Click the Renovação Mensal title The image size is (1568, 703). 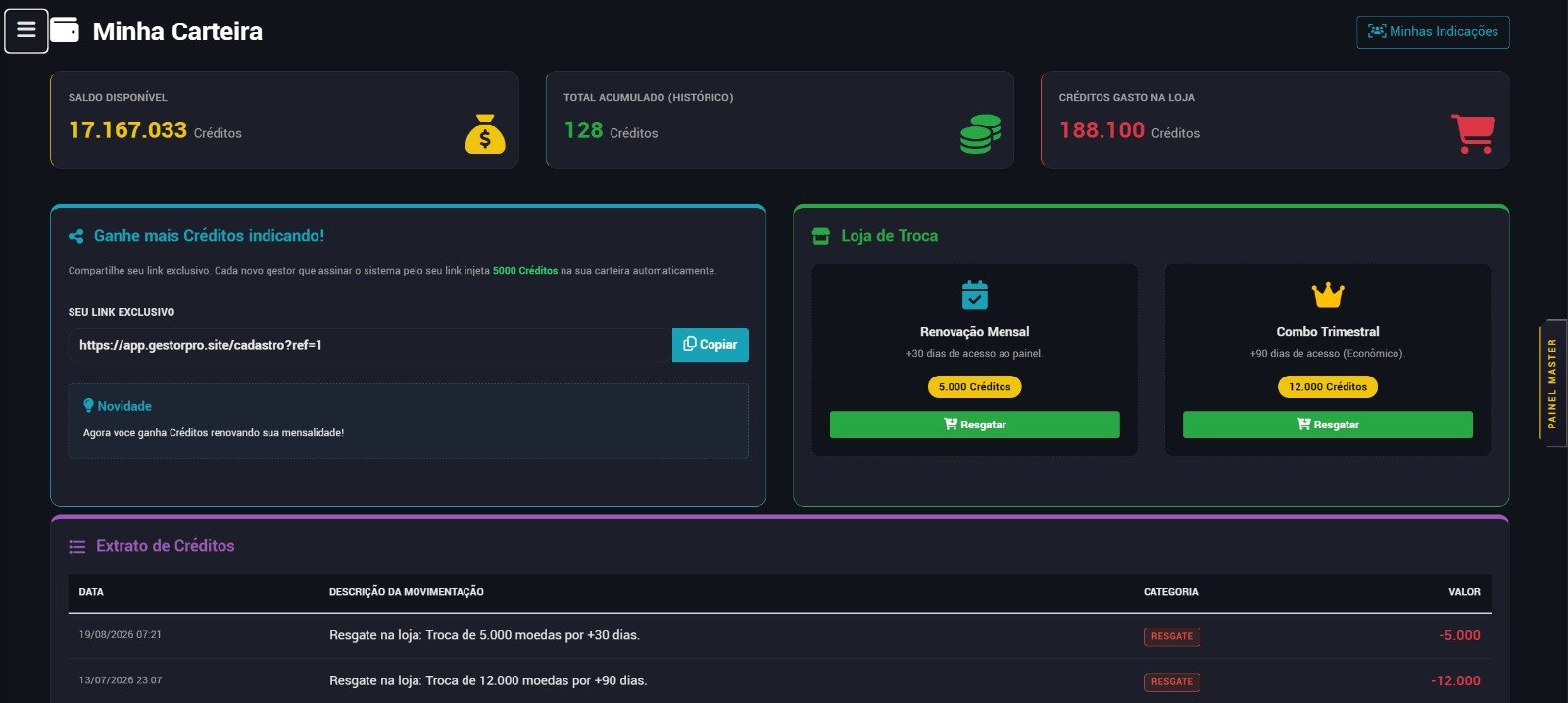tap(974, 332)
